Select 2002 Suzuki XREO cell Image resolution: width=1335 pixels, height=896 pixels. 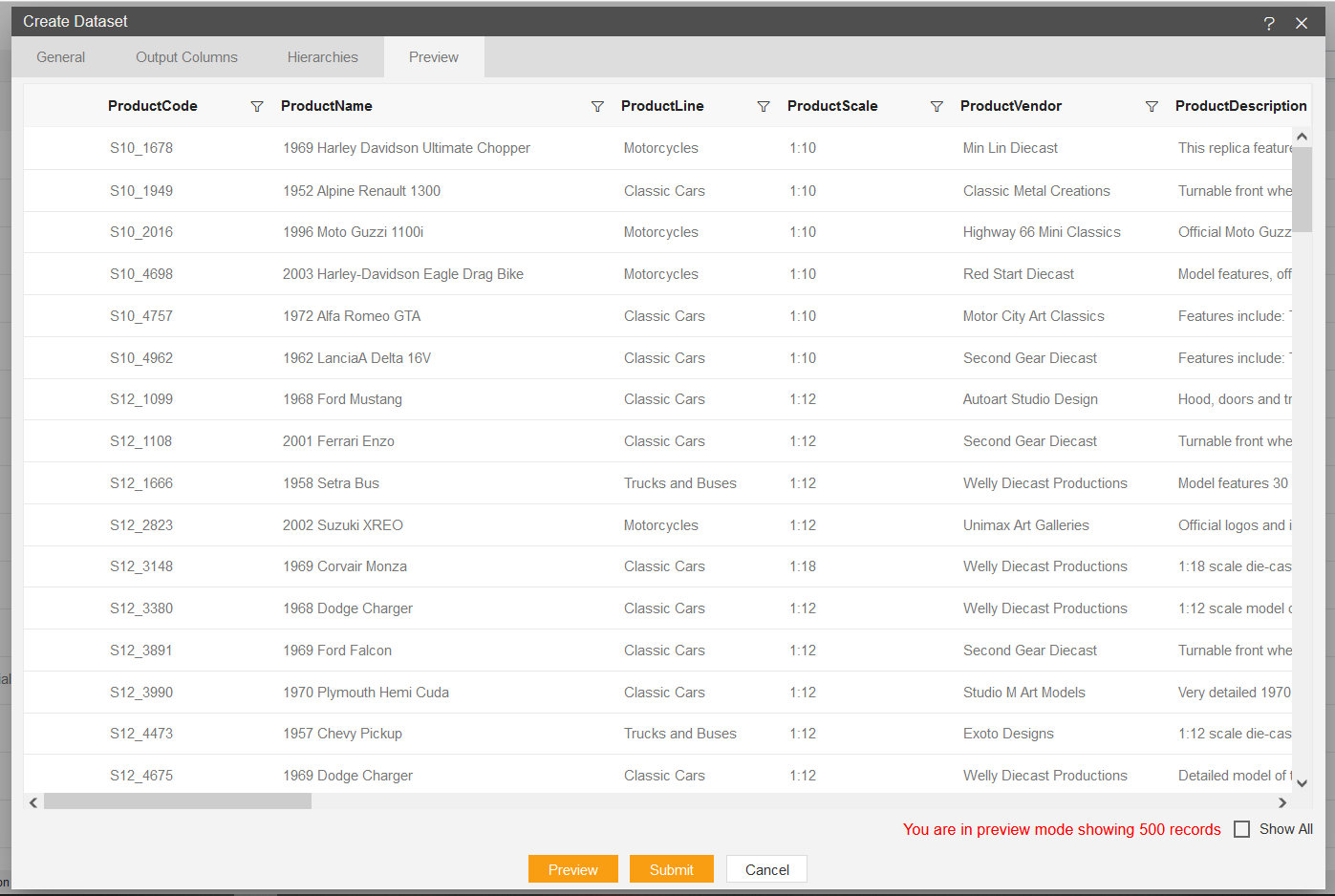343,525
